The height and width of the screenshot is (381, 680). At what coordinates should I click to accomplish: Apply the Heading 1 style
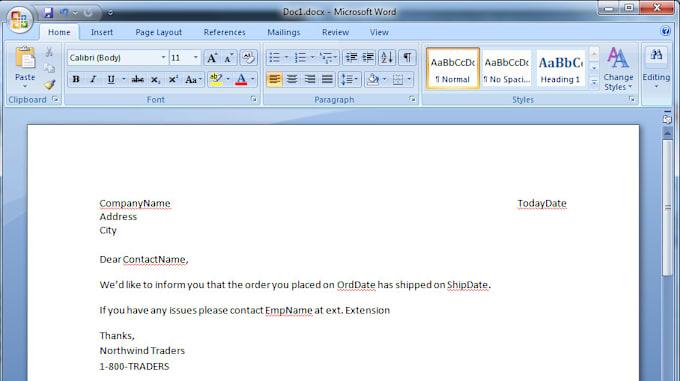(560, 68)
